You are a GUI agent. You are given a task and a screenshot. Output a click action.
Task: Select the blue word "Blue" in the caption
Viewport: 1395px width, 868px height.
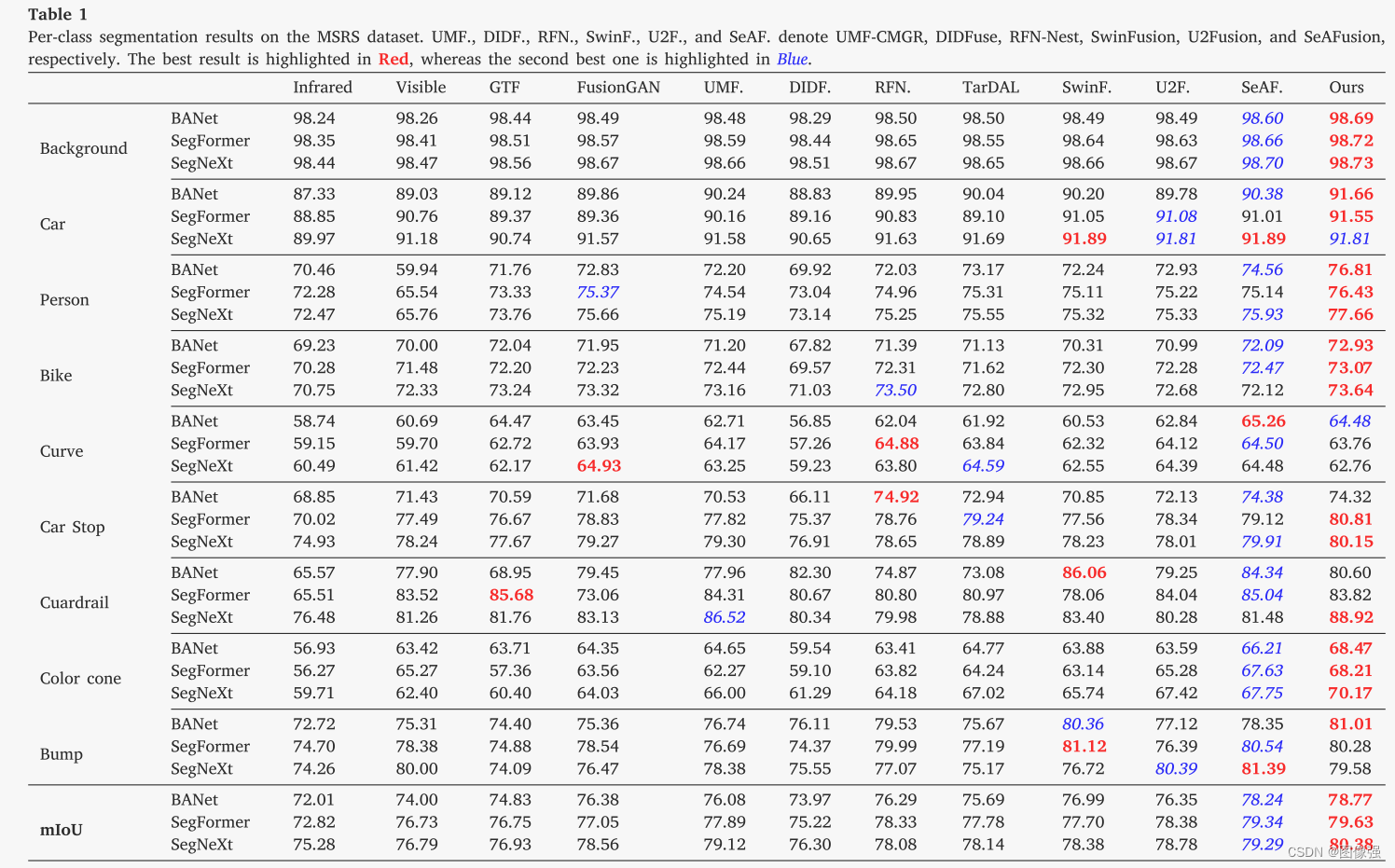793,59
